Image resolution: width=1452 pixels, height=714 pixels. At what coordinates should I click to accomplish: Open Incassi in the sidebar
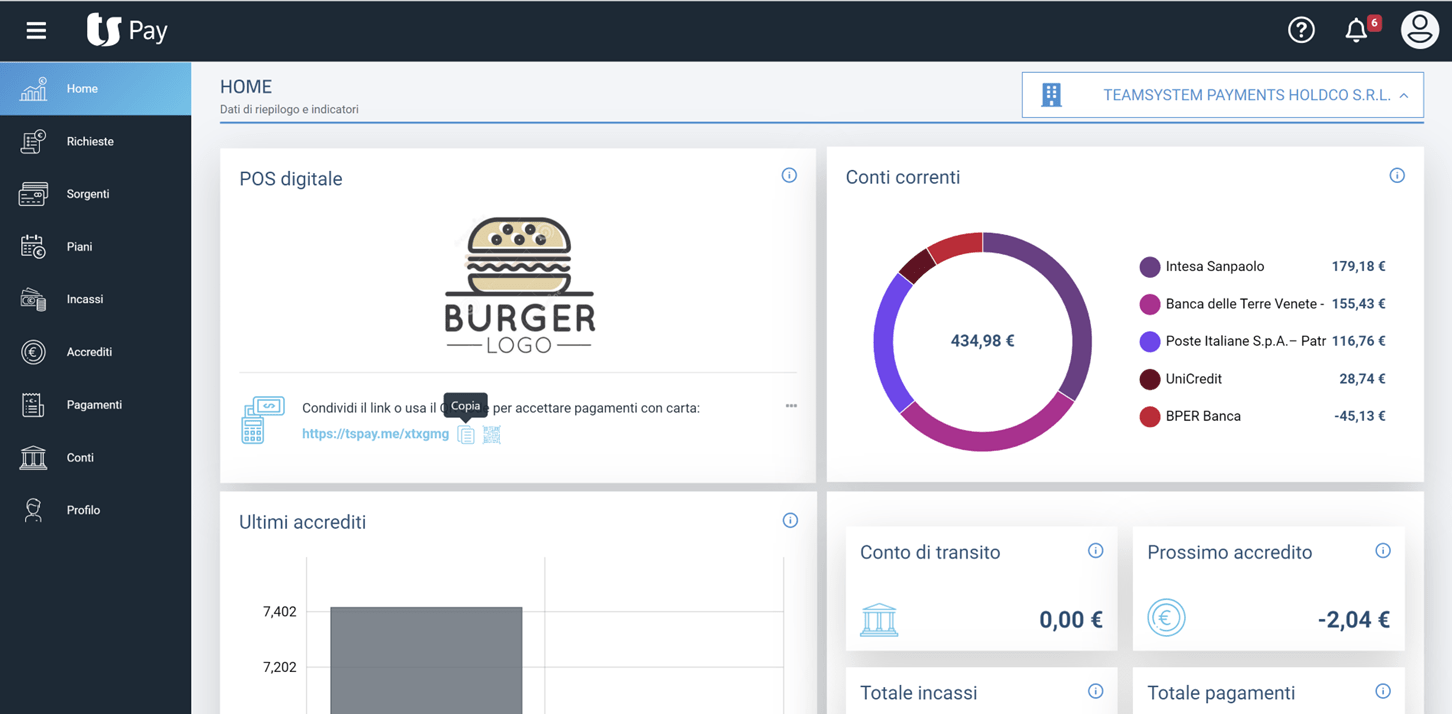pyautogui.click(x=95, y=299)
